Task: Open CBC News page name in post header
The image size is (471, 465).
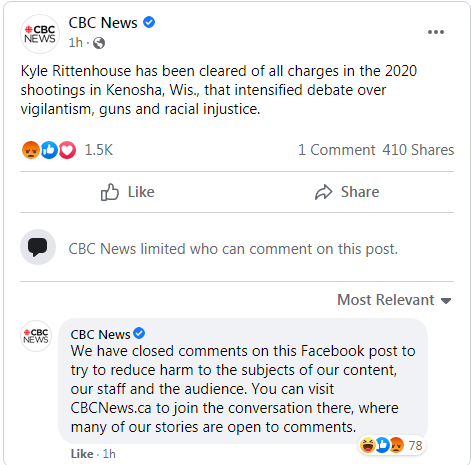Action: 103,23
